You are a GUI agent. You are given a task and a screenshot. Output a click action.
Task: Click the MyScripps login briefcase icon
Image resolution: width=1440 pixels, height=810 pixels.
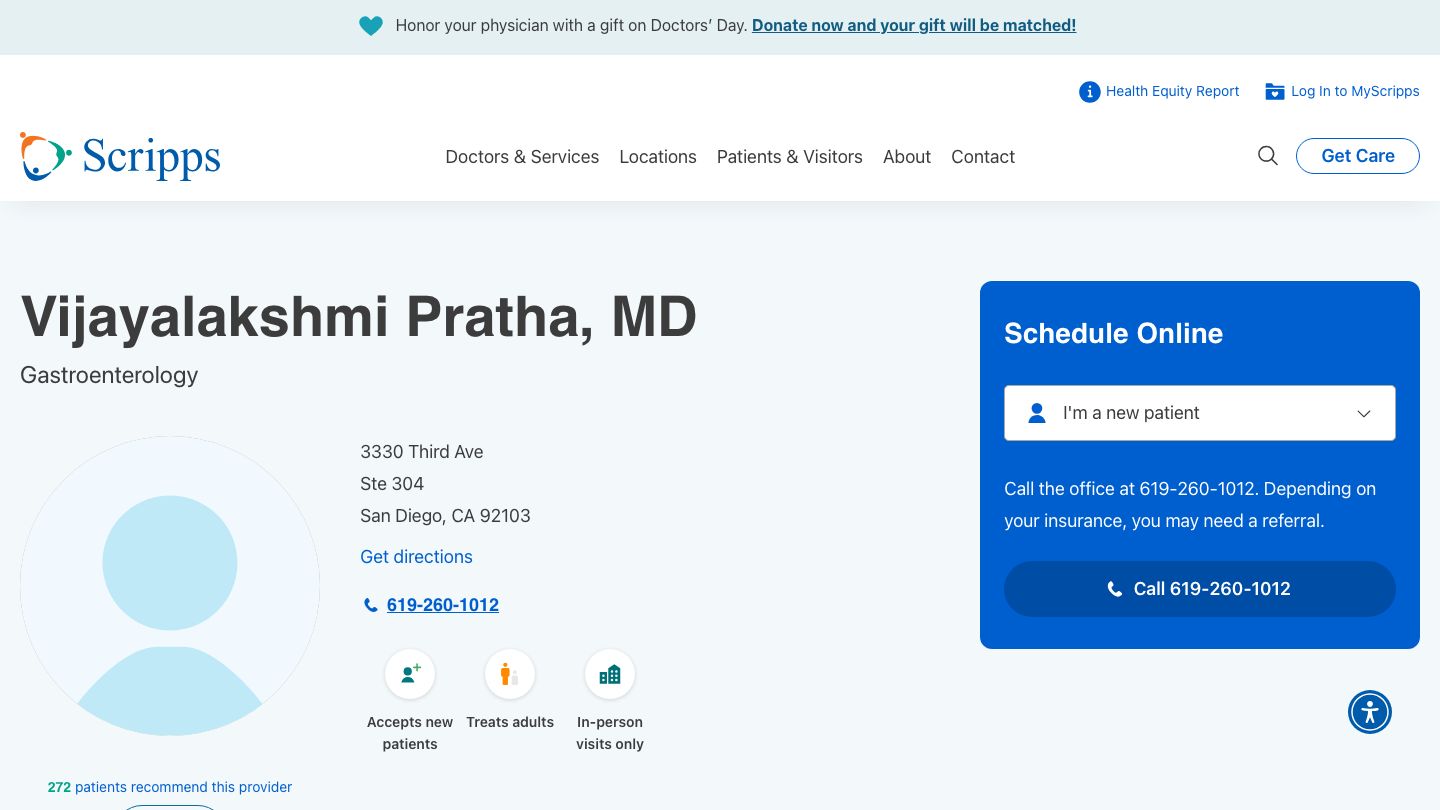click(1275, 91)
